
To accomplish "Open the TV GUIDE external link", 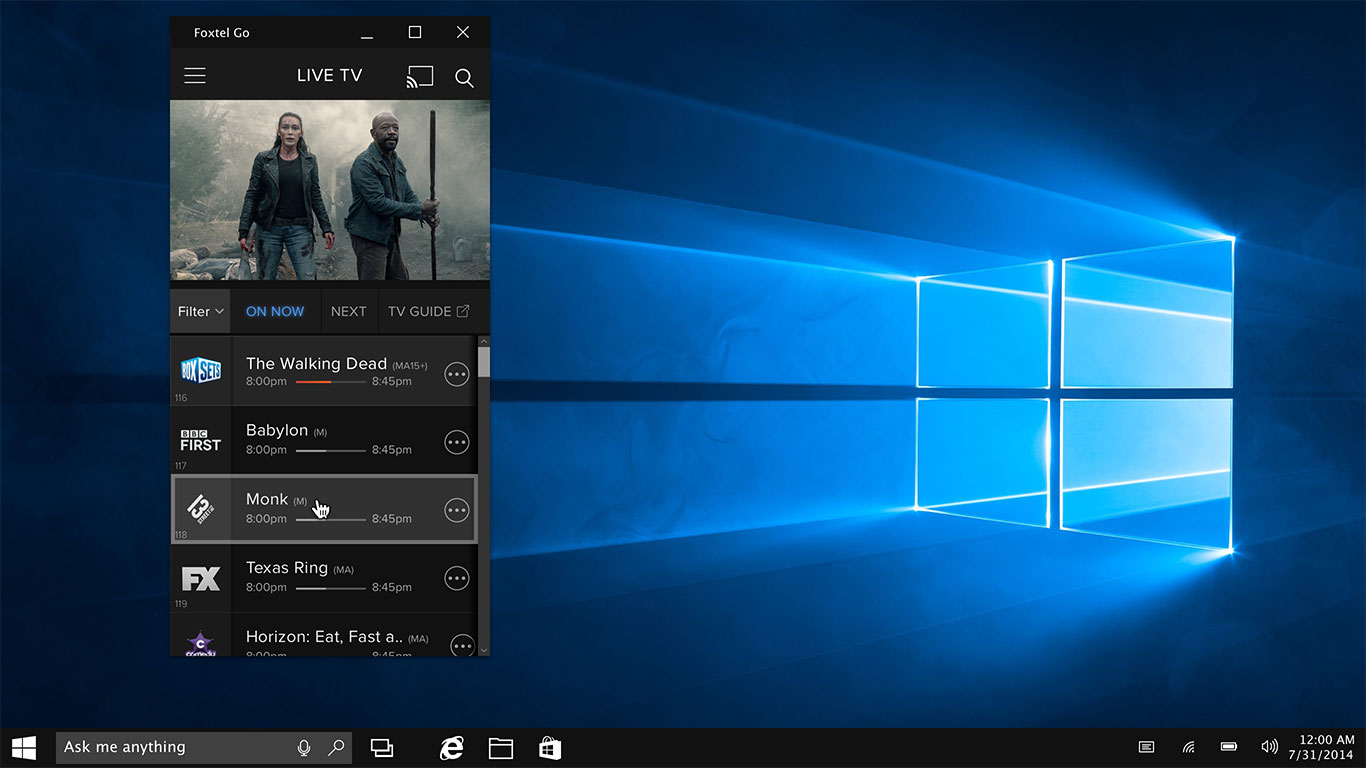I will point(429,311).
